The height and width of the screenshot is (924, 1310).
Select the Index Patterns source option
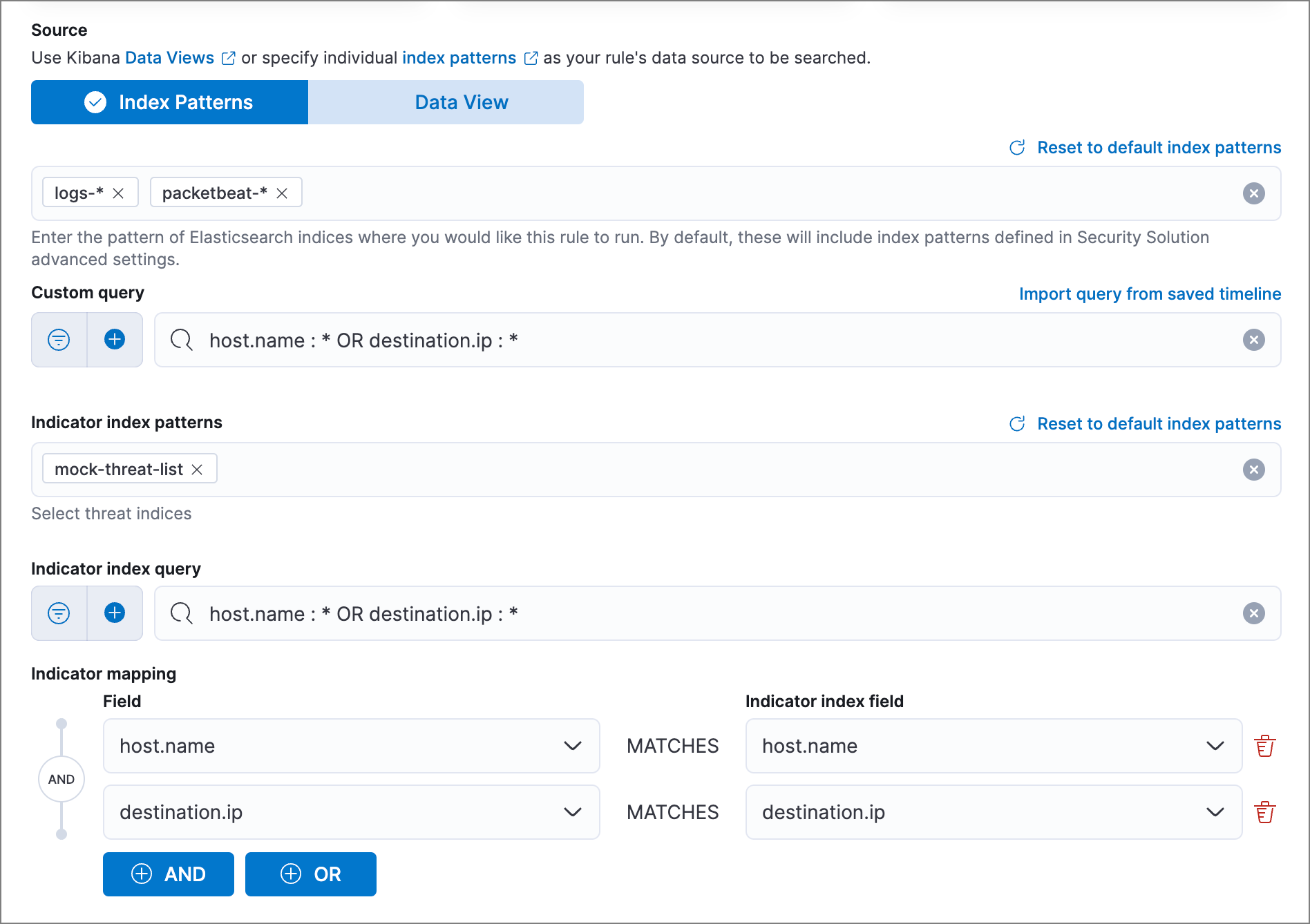[x=169, y=102]
